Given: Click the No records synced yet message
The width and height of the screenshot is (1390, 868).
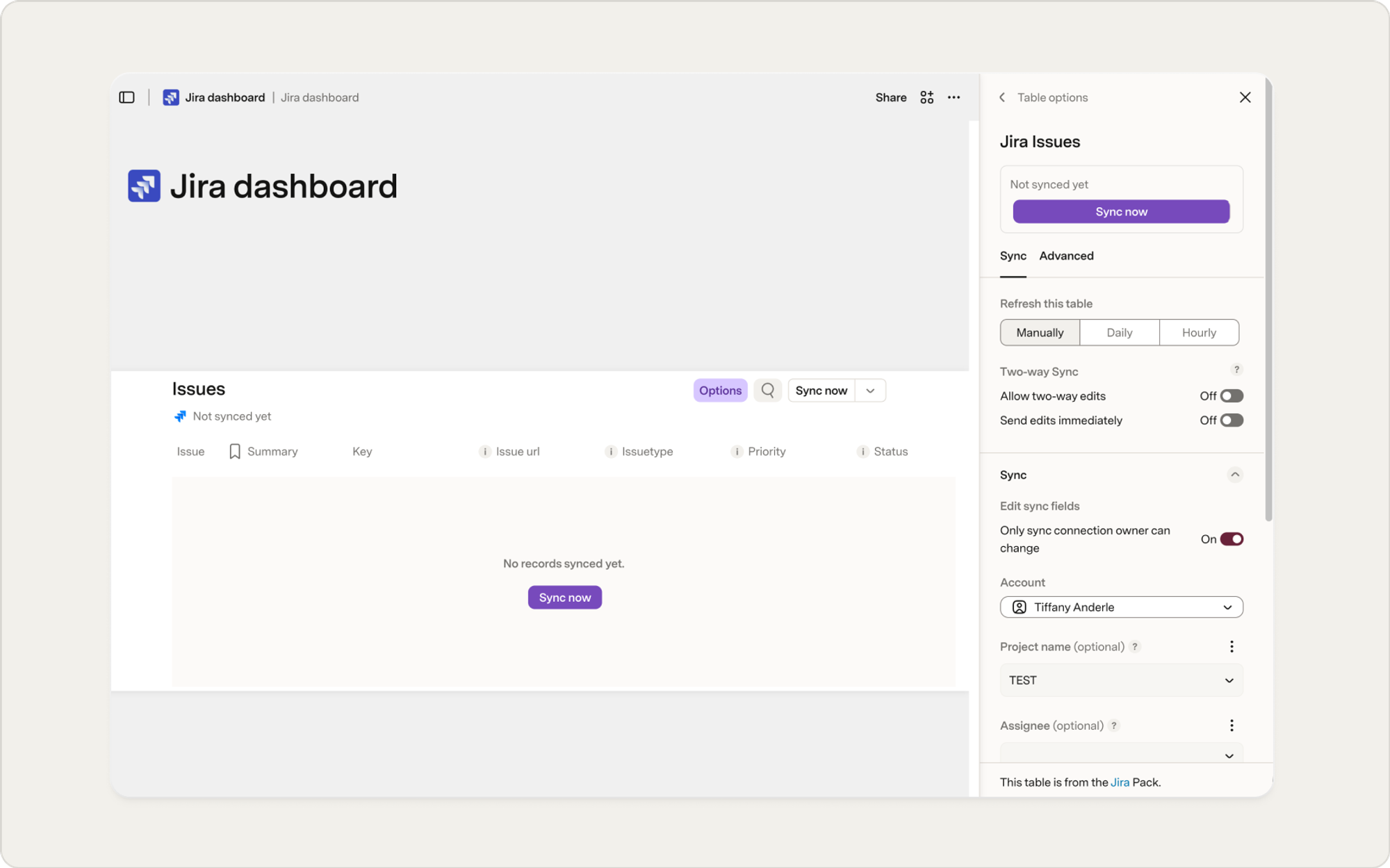Looking at the screenshot, I should (564, 564).
